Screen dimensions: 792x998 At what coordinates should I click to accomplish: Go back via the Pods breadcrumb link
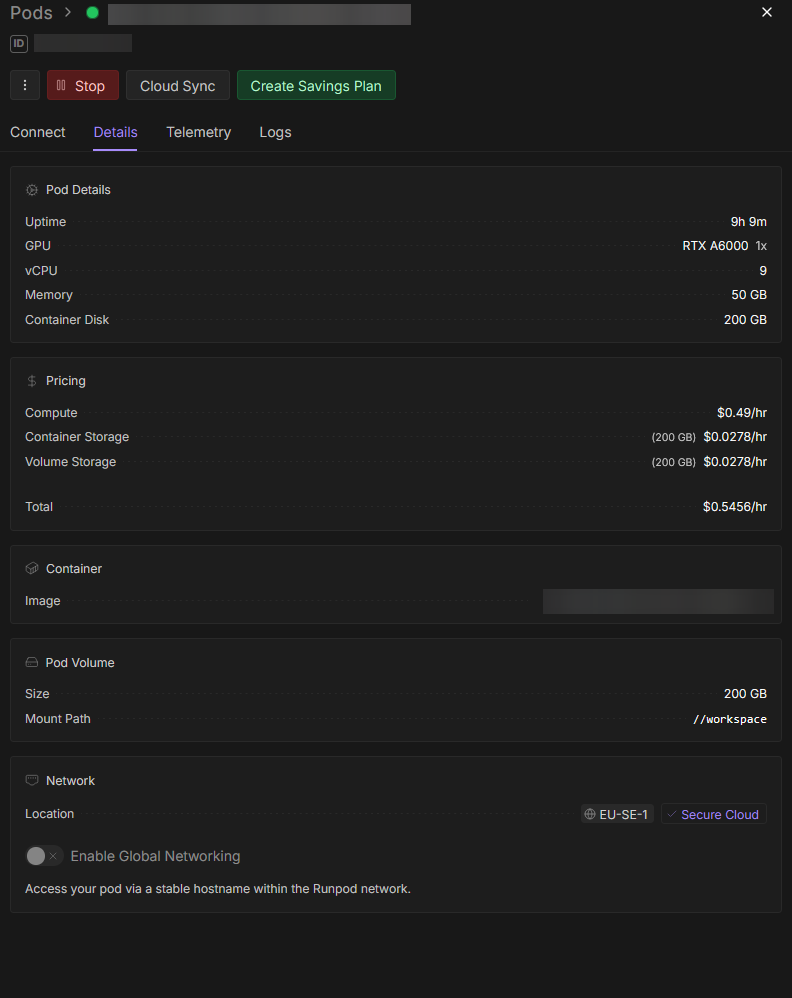tap(31, 13)
